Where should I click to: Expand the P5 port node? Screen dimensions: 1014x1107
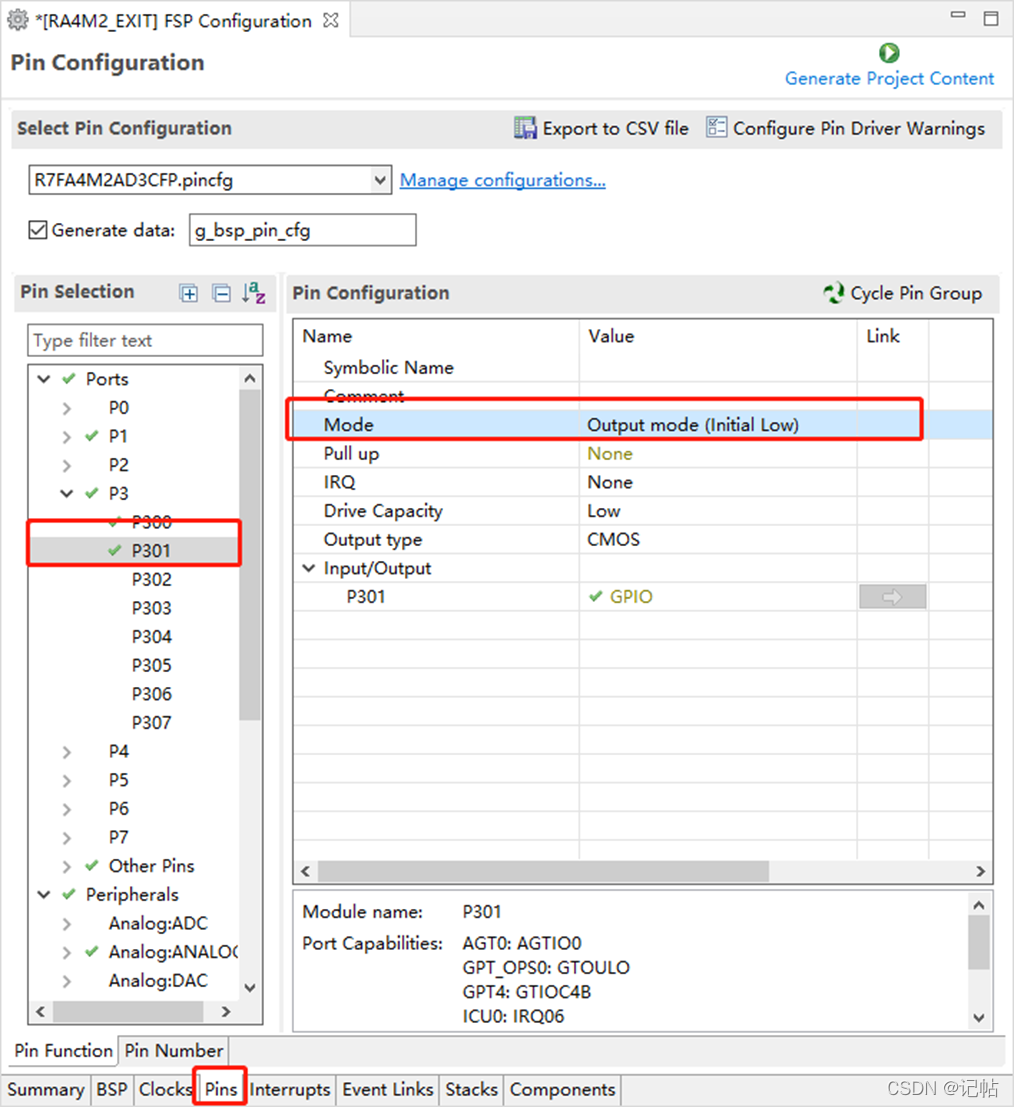click(x=66, y=781)
